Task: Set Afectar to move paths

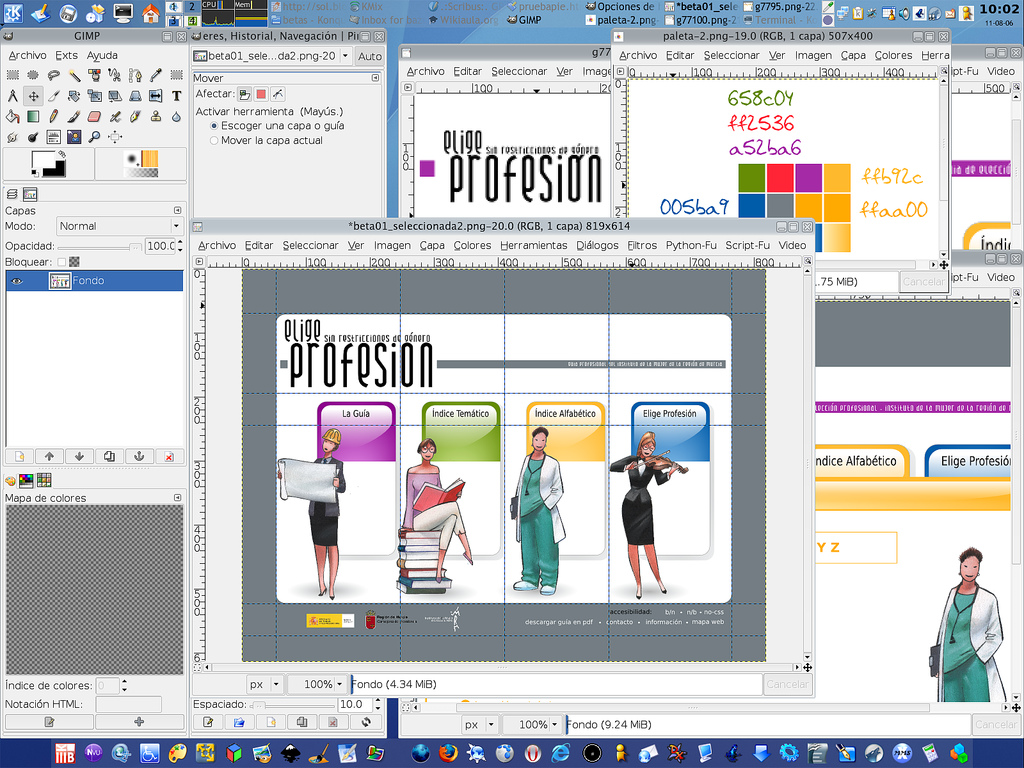Action: coord(278,94)
